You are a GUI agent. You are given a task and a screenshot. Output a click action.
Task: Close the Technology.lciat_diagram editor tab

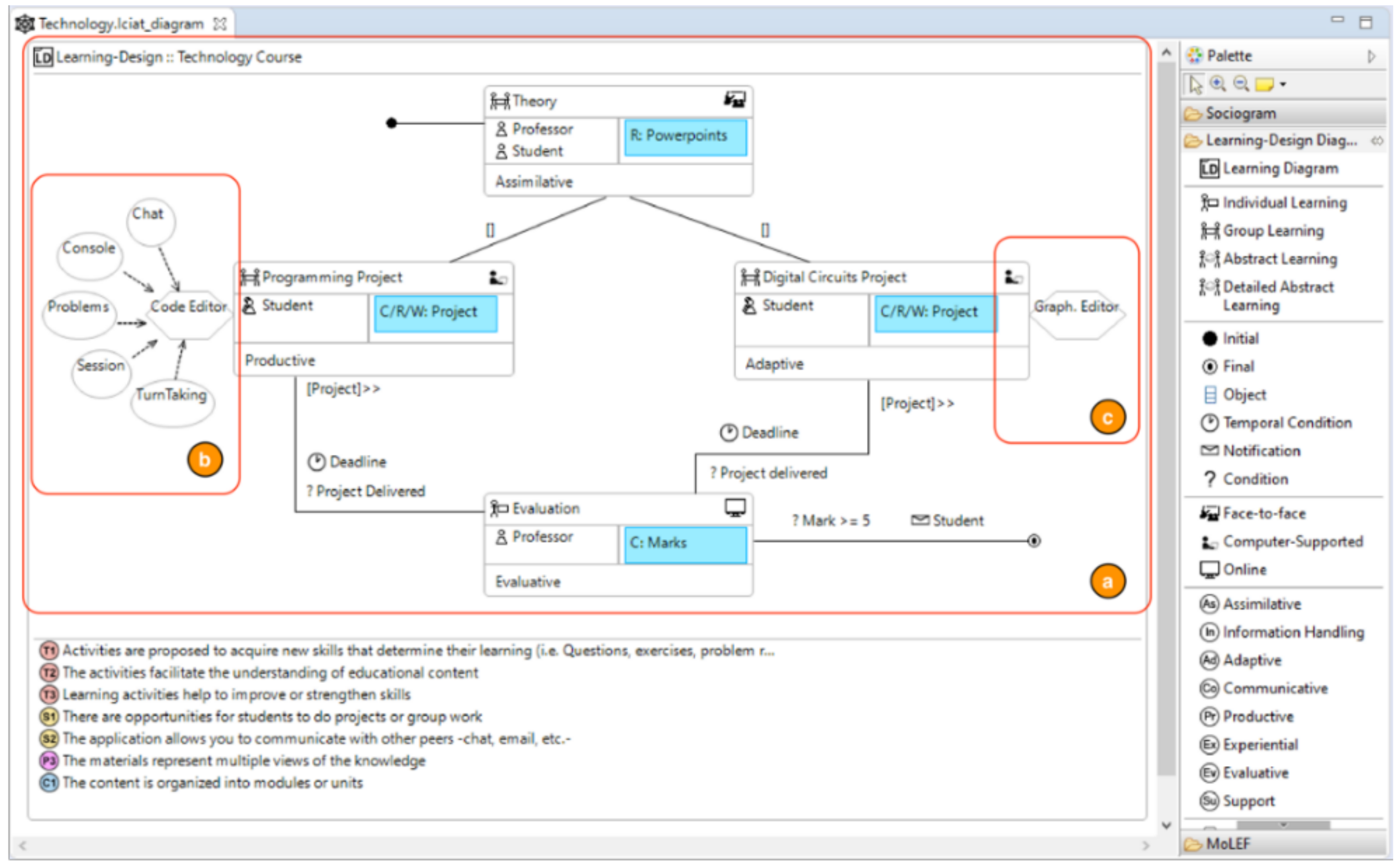click(x=220, y=24)
